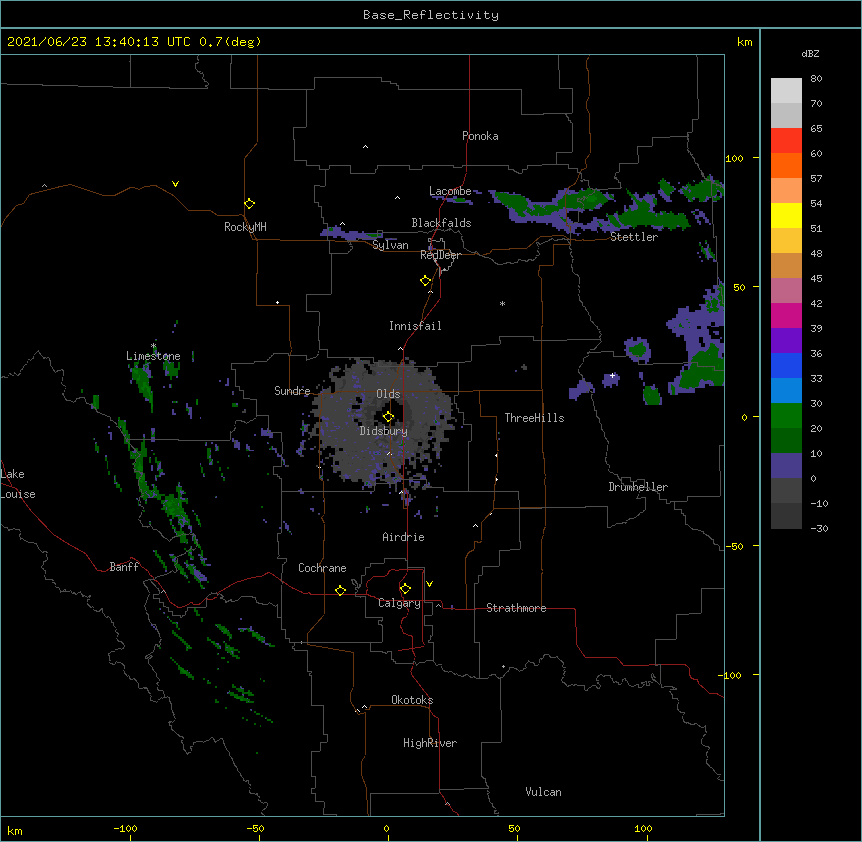This screenshot has height=842, width=862.
Task: Select the yellow diamond radar site between Olds and Didsbury
Action: (388, 417)
